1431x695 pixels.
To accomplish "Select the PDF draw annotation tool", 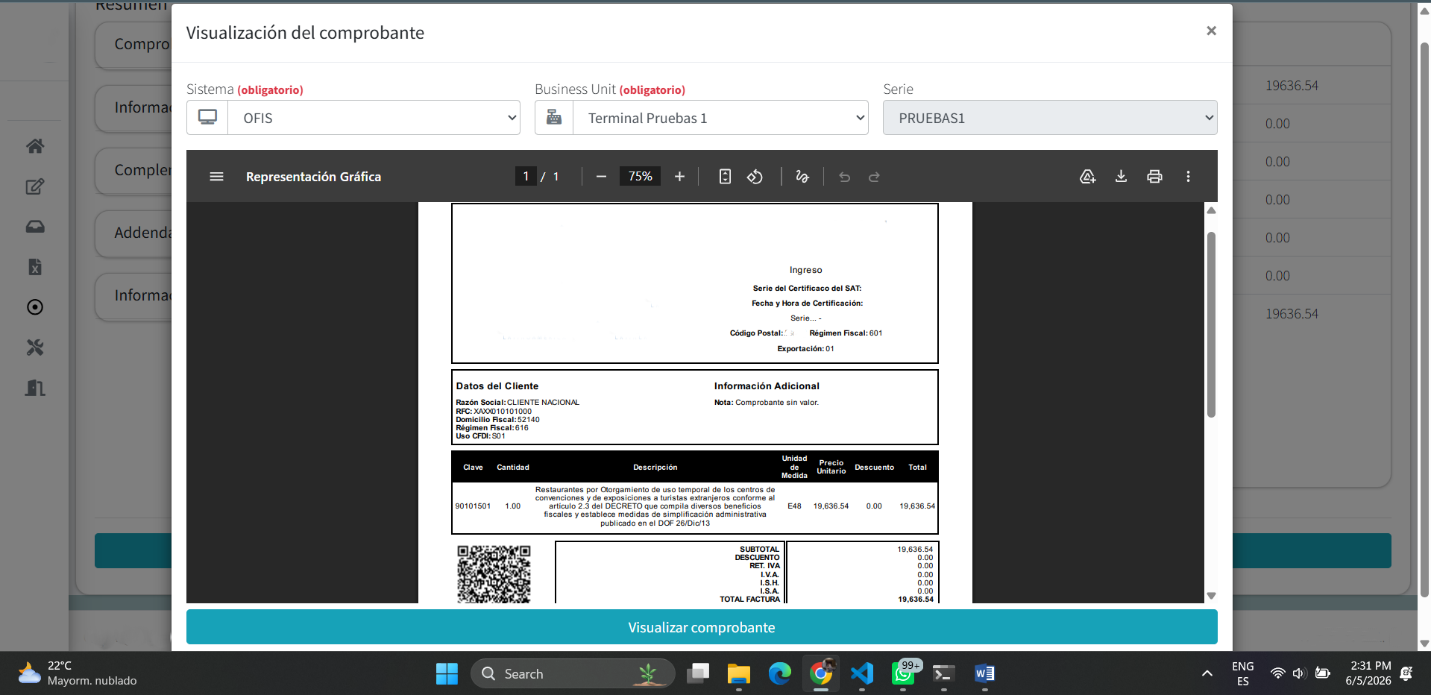I will [x=801, y=177].
